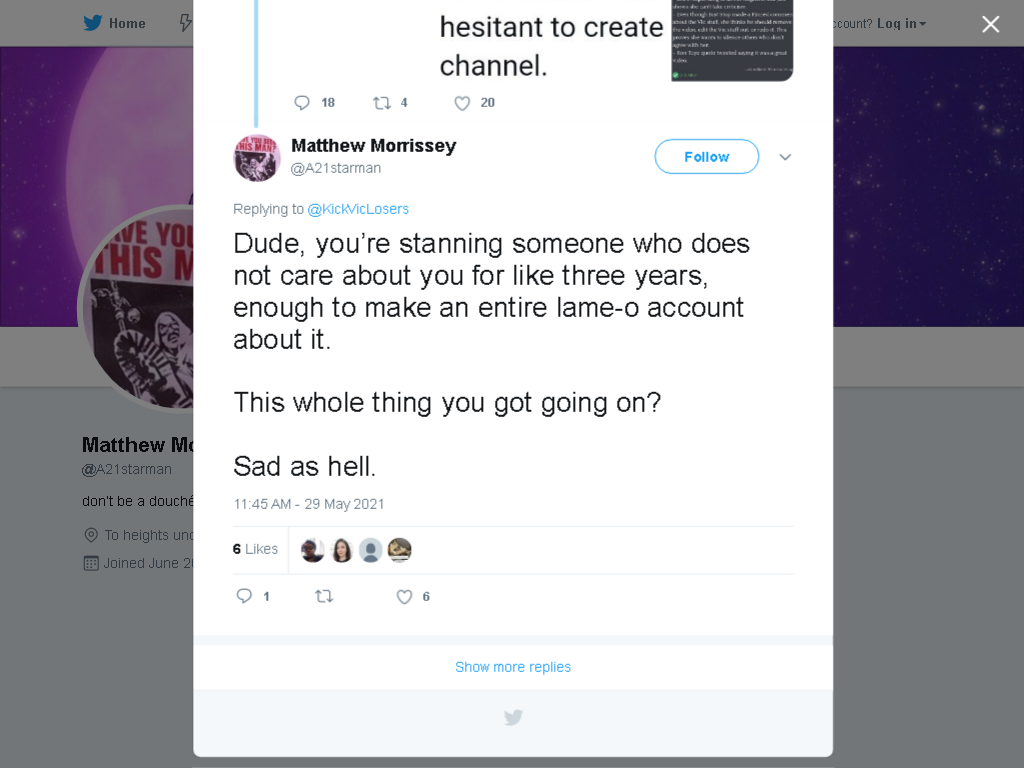Like Matthew Morrissey's tweet with heart icon
Screen dimensions: 1024x768
click(x=404, y=596)
